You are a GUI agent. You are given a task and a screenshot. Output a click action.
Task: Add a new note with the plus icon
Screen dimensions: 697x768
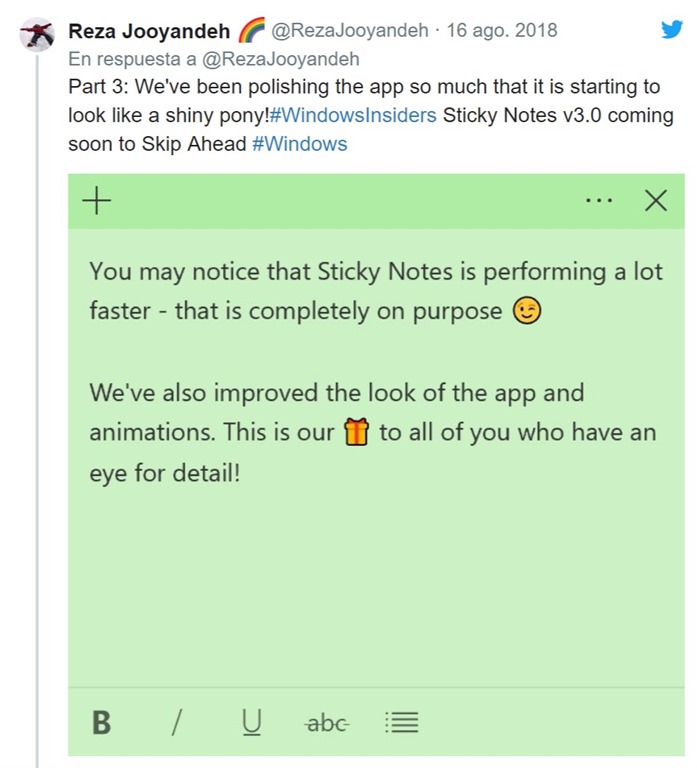(x=96, y=202)
